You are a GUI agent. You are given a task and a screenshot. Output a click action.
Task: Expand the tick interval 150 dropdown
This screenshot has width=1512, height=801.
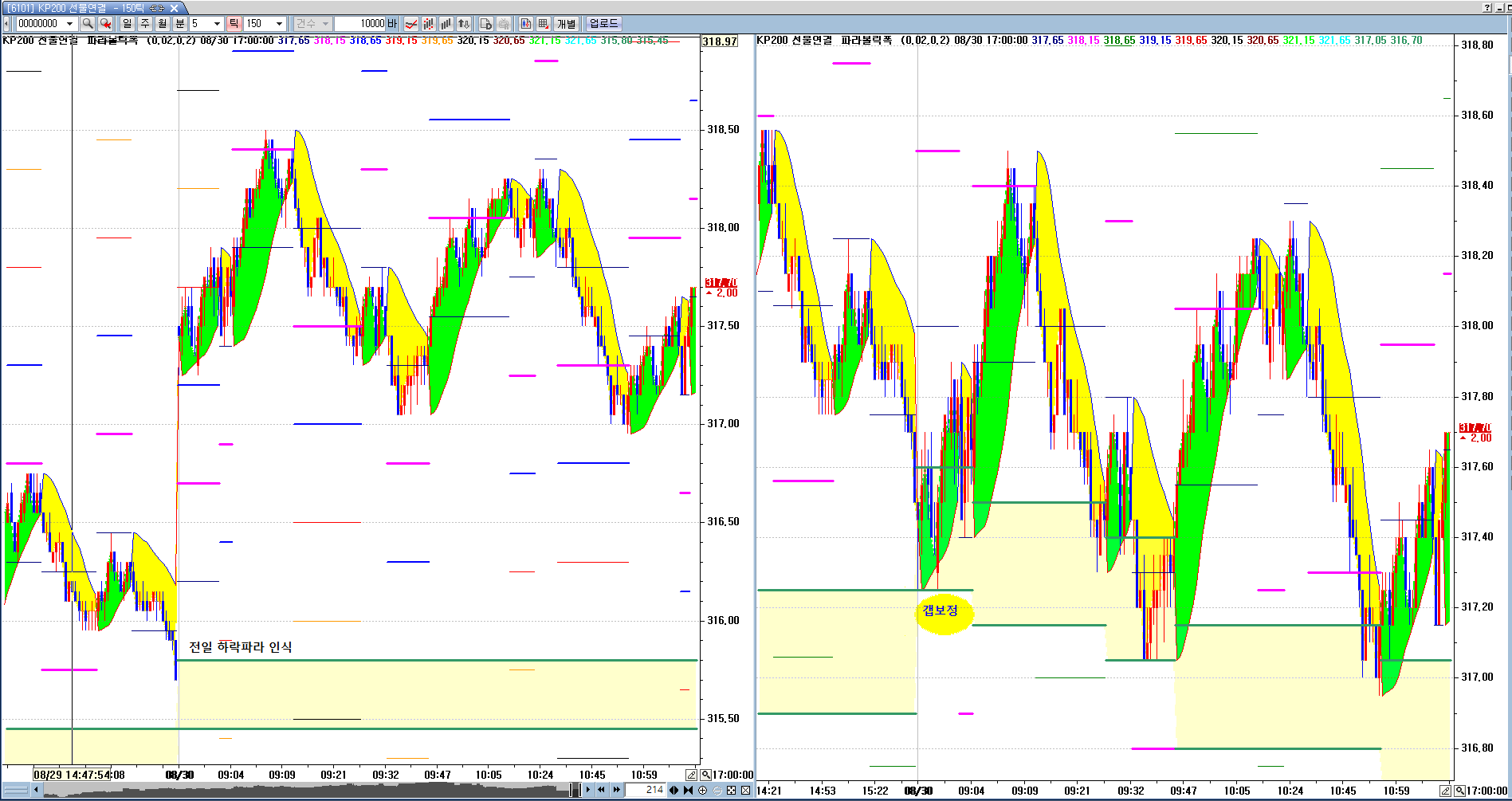pyautogui.click(x=279, y=24)
